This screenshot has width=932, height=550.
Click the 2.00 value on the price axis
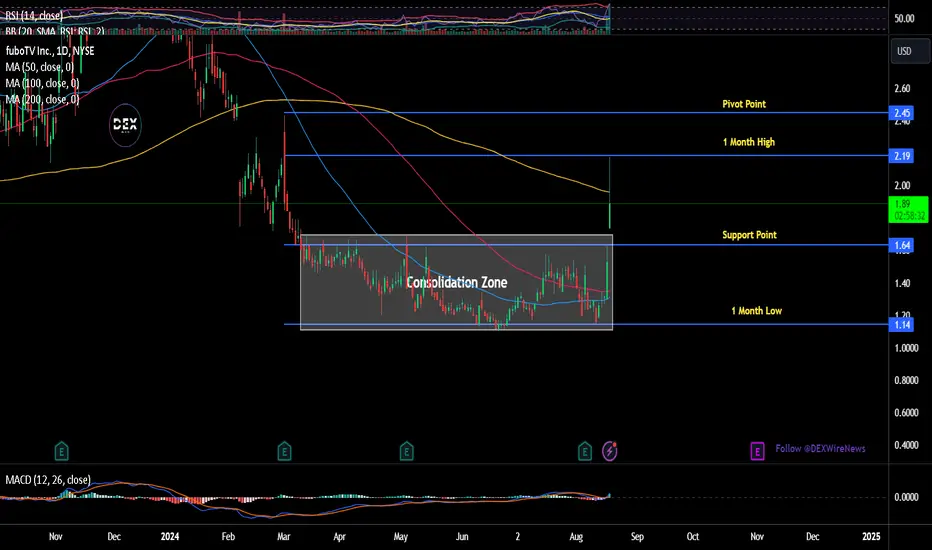coord(902,186)
